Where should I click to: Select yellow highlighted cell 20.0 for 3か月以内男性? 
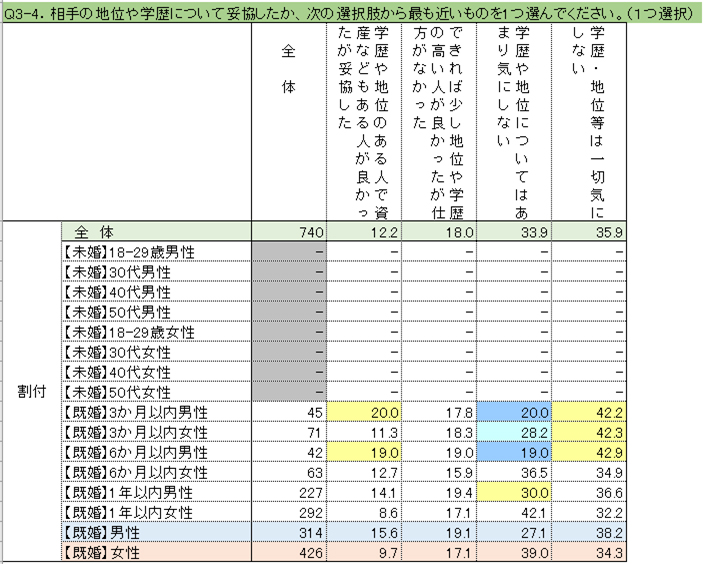pos(364,412)
